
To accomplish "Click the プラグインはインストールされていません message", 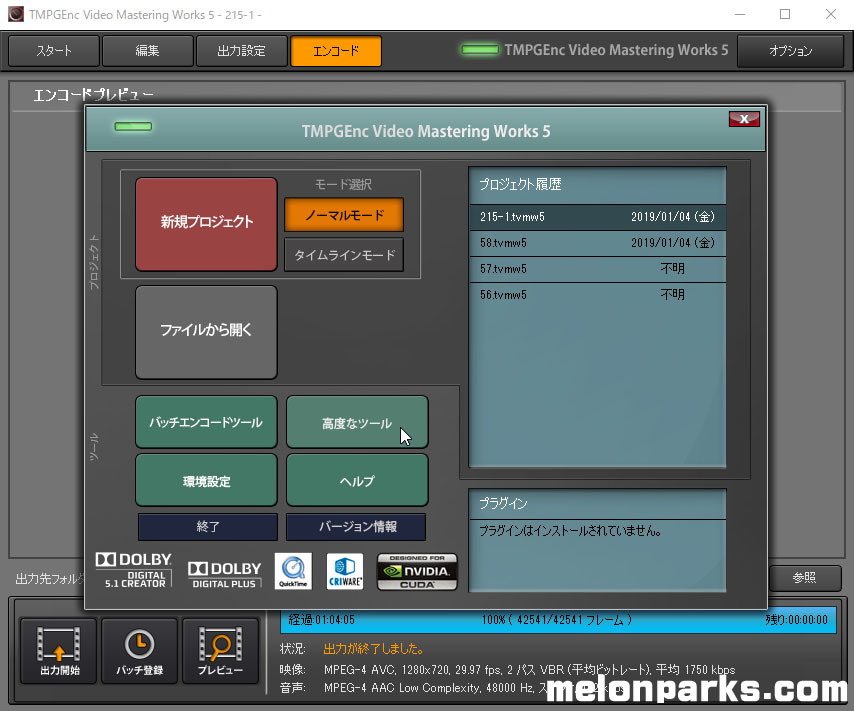I will click(570, 531).
